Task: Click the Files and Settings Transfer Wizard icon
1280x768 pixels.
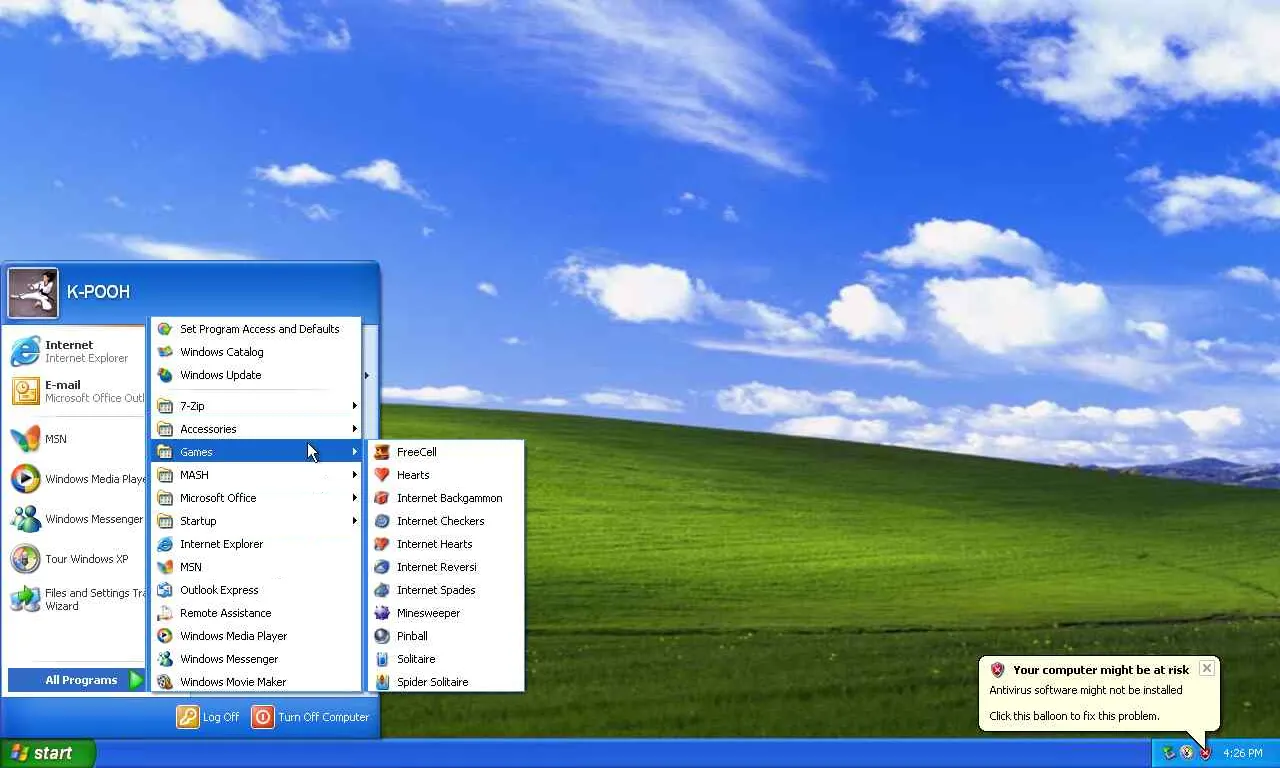Action: [25, 599]
